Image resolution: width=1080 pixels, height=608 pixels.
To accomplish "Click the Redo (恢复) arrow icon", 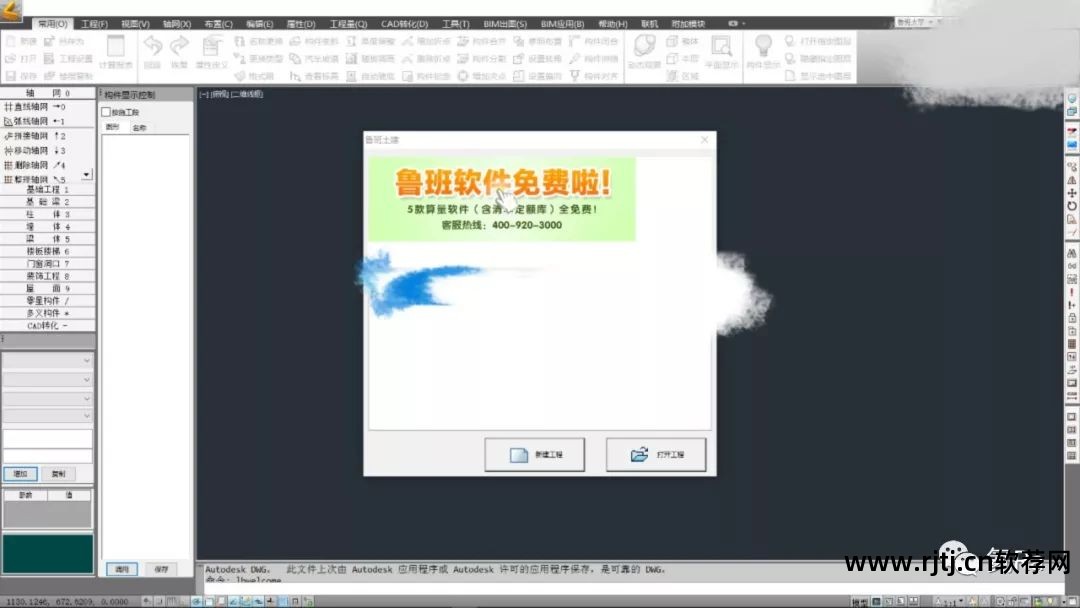I will click(x=179, y=47).
